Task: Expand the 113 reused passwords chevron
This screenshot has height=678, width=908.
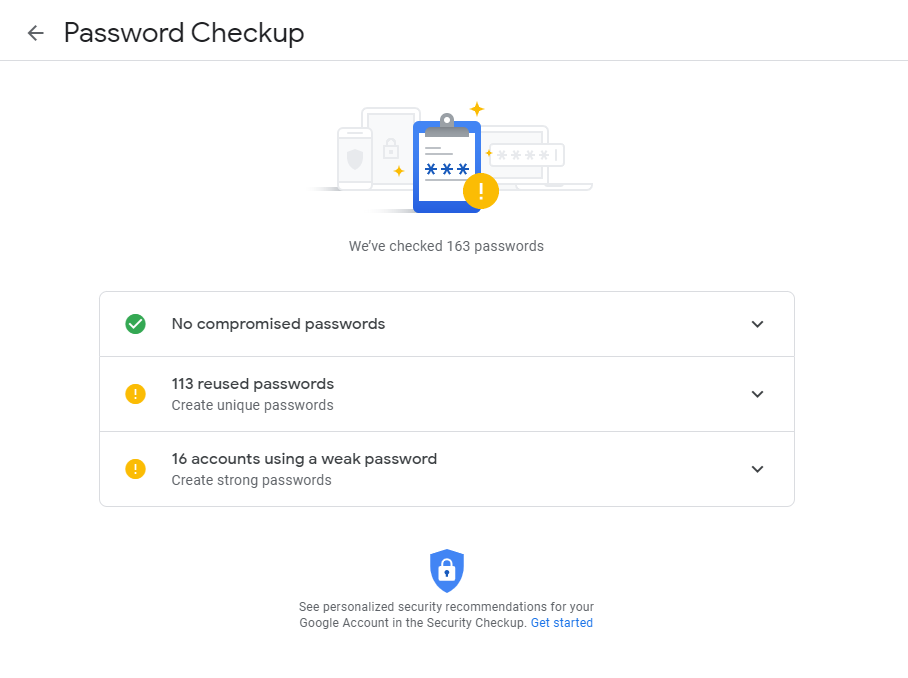Action: point(757,394)
